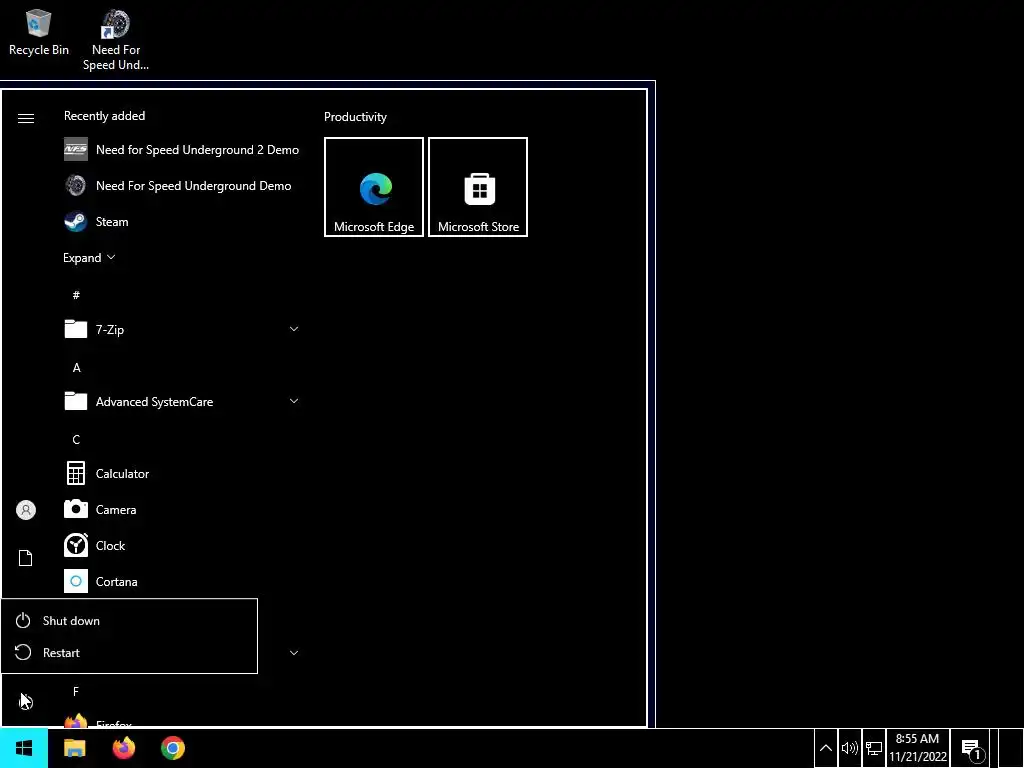This screenshot has width=1024, height=768.
Task: Choose Restart from power menu
Action: 129,652
